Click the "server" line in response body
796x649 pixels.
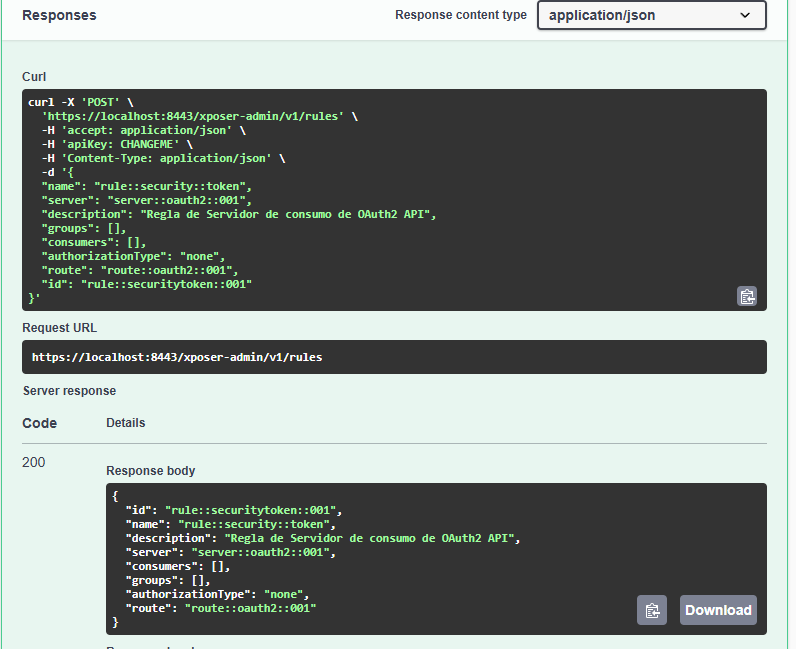pos(231,553)
